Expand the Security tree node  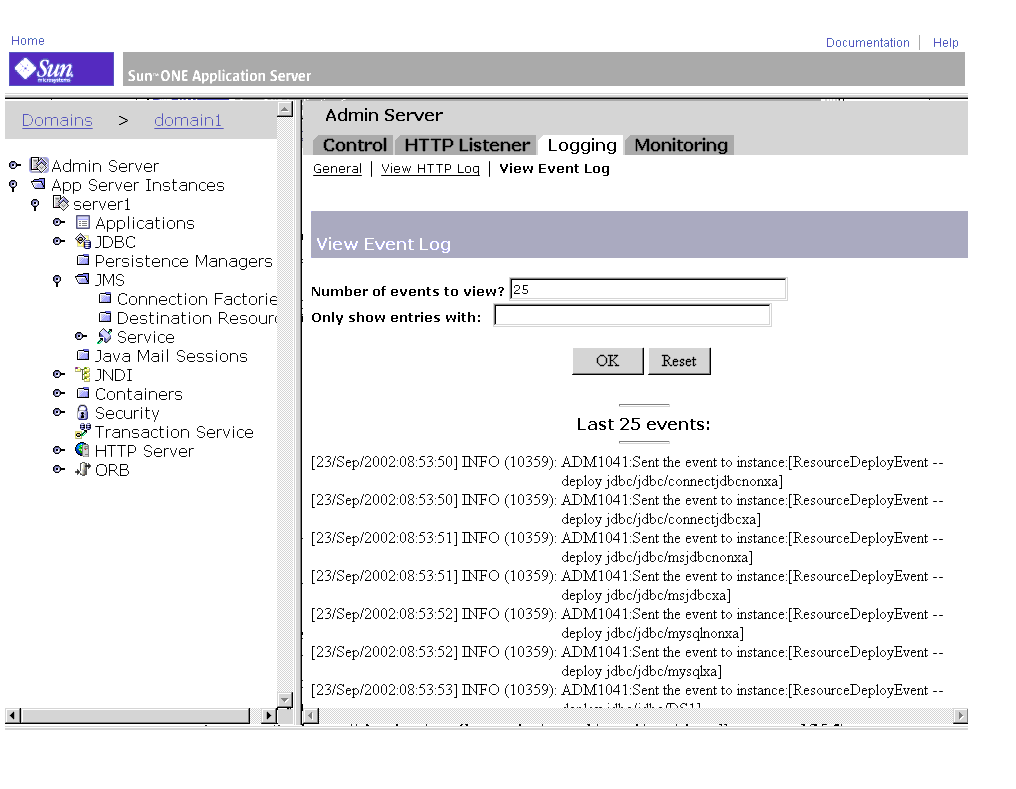[59, 412]
